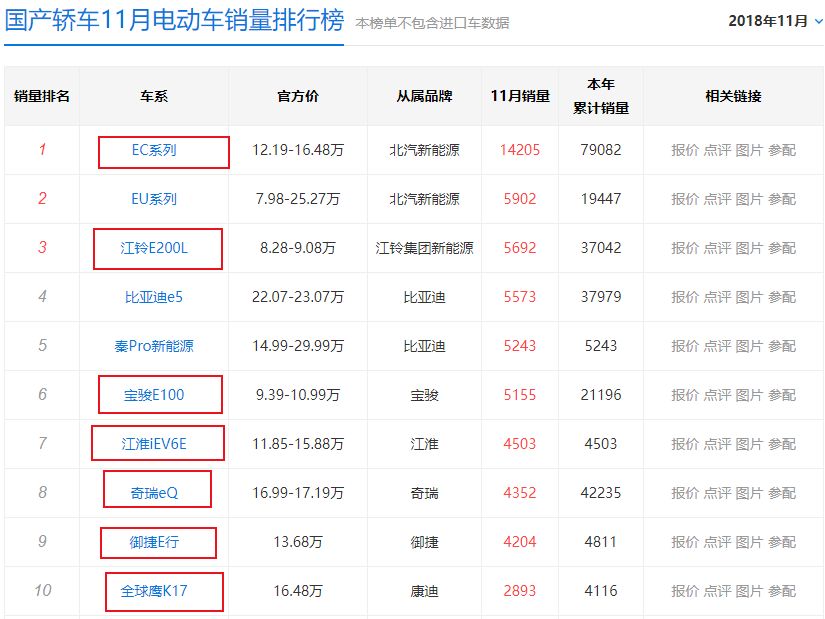Viewport: 825px width, 619px height.
Task: Click 点评 in the 比亚迪e5 row
Action: pos(717,297)
